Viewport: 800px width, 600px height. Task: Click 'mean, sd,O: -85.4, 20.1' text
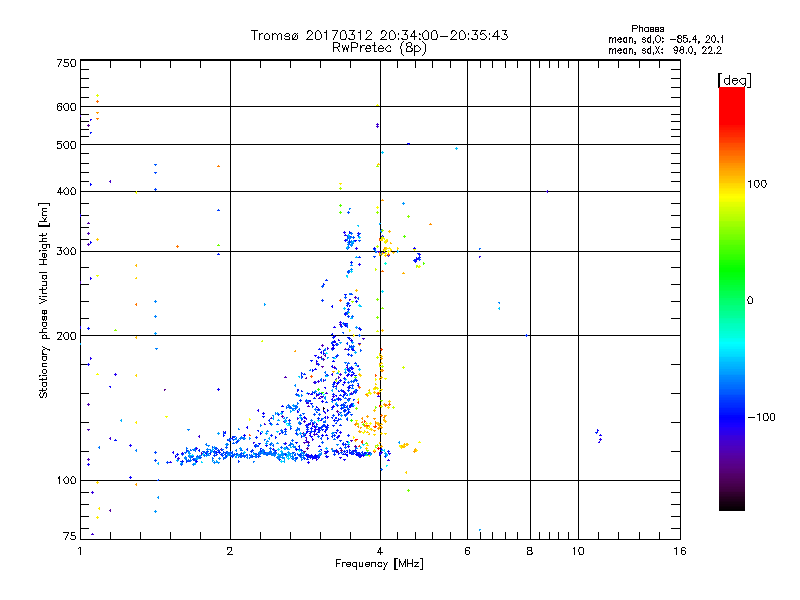(x=666, y=39)
